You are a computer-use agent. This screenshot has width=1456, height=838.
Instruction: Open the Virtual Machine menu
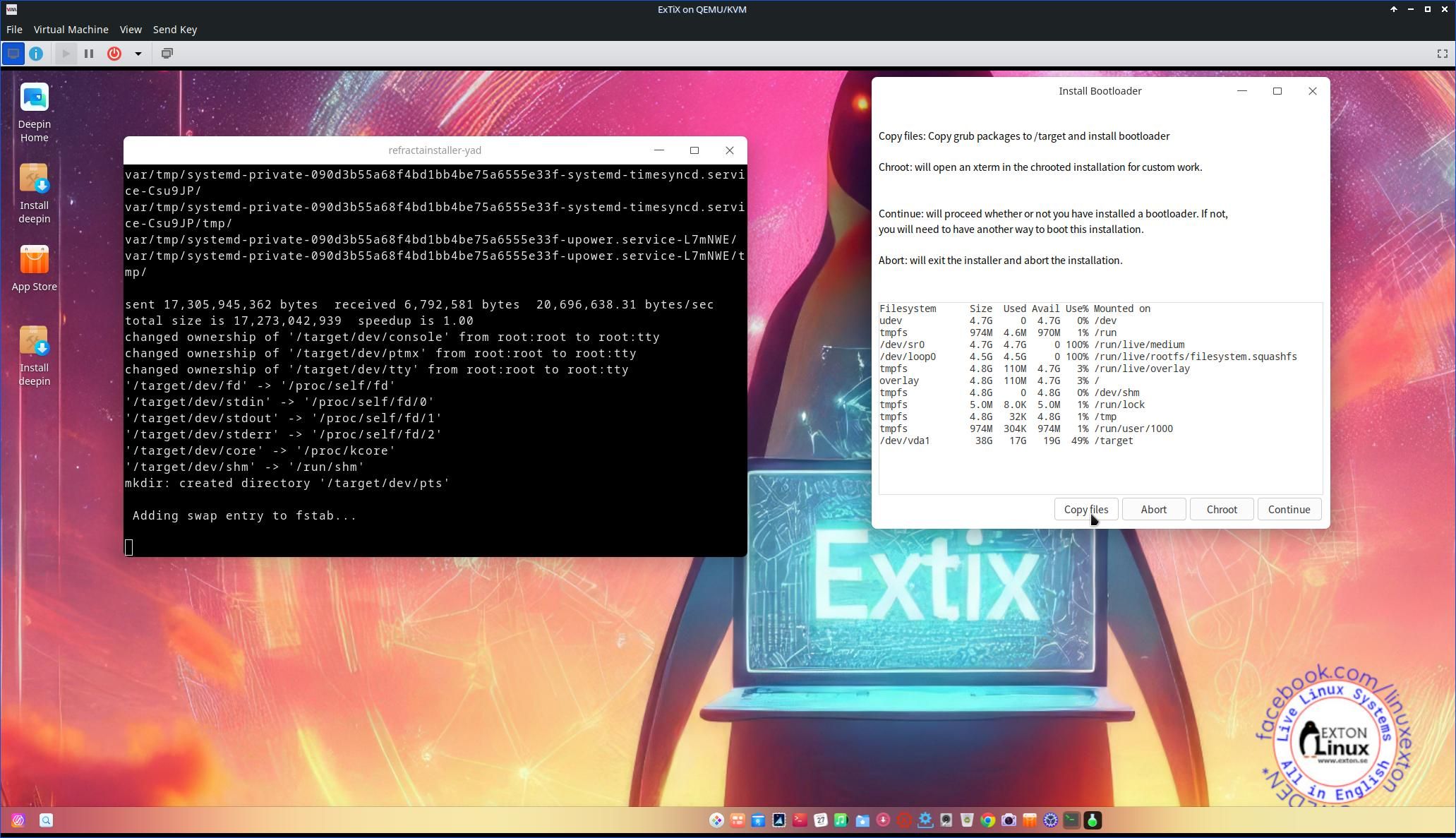(71, 30)
